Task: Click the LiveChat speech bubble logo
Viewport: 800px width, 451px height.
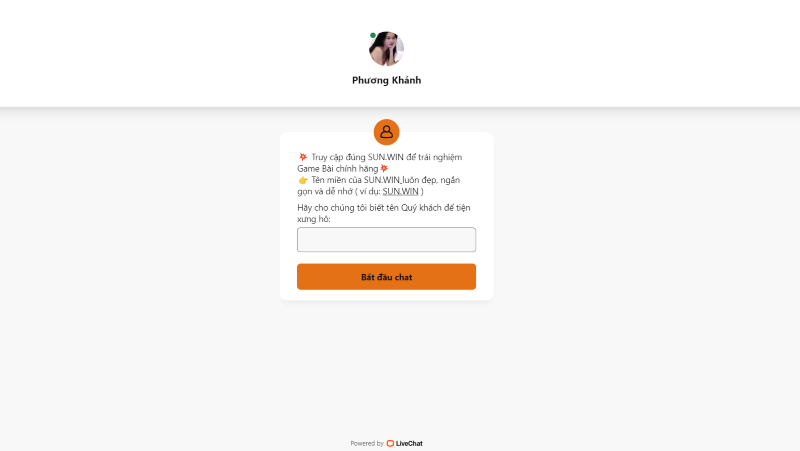Action: pos(390,443)
